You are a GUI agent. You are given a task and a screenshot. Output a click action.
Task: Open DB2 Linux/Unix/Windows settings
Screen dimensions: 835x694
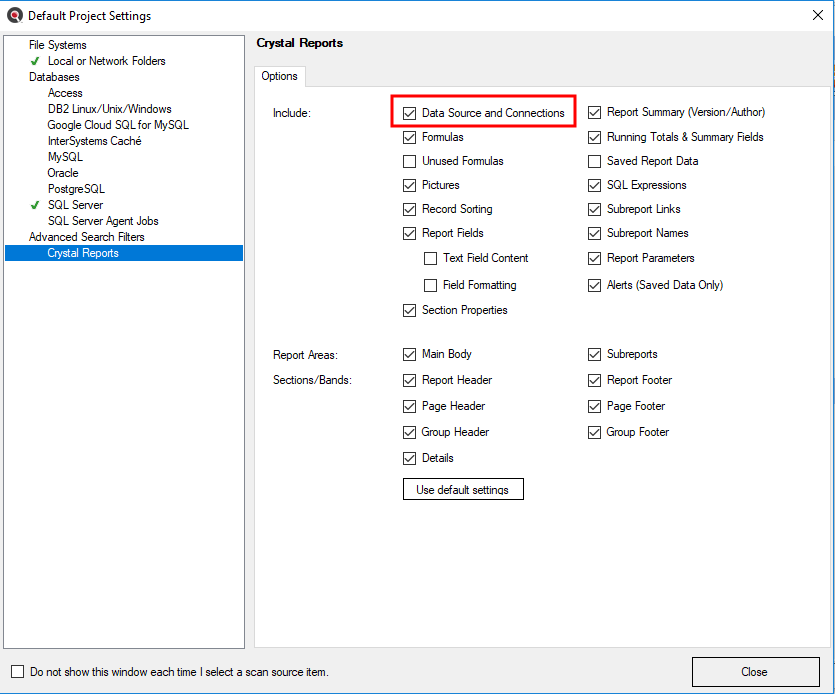pos(110,109)
